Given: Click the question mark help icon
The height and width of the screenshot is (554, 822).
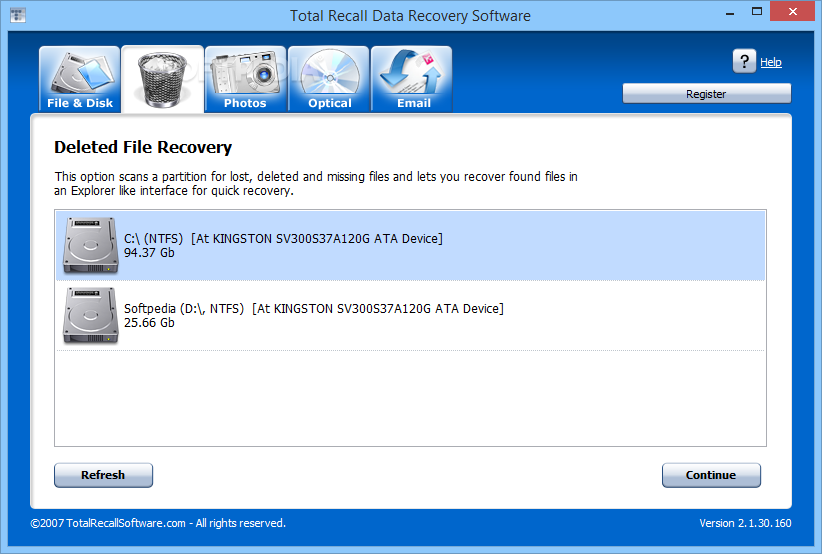Looking at the screenshot, I should (x=744, y=61).
